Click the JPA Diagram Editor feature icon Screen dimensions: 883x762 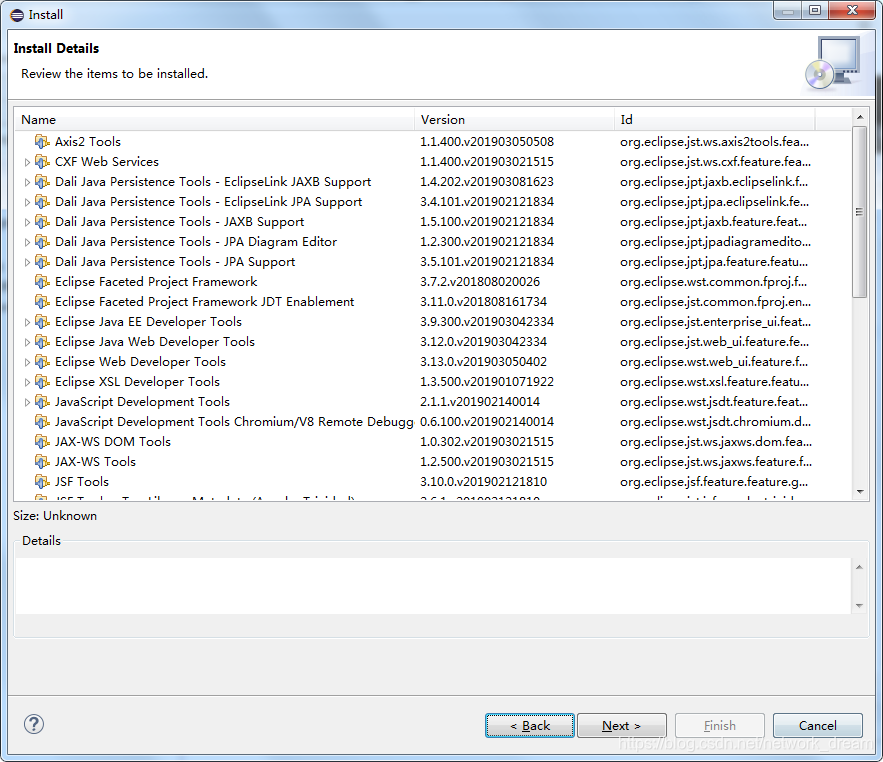(42, 242)
